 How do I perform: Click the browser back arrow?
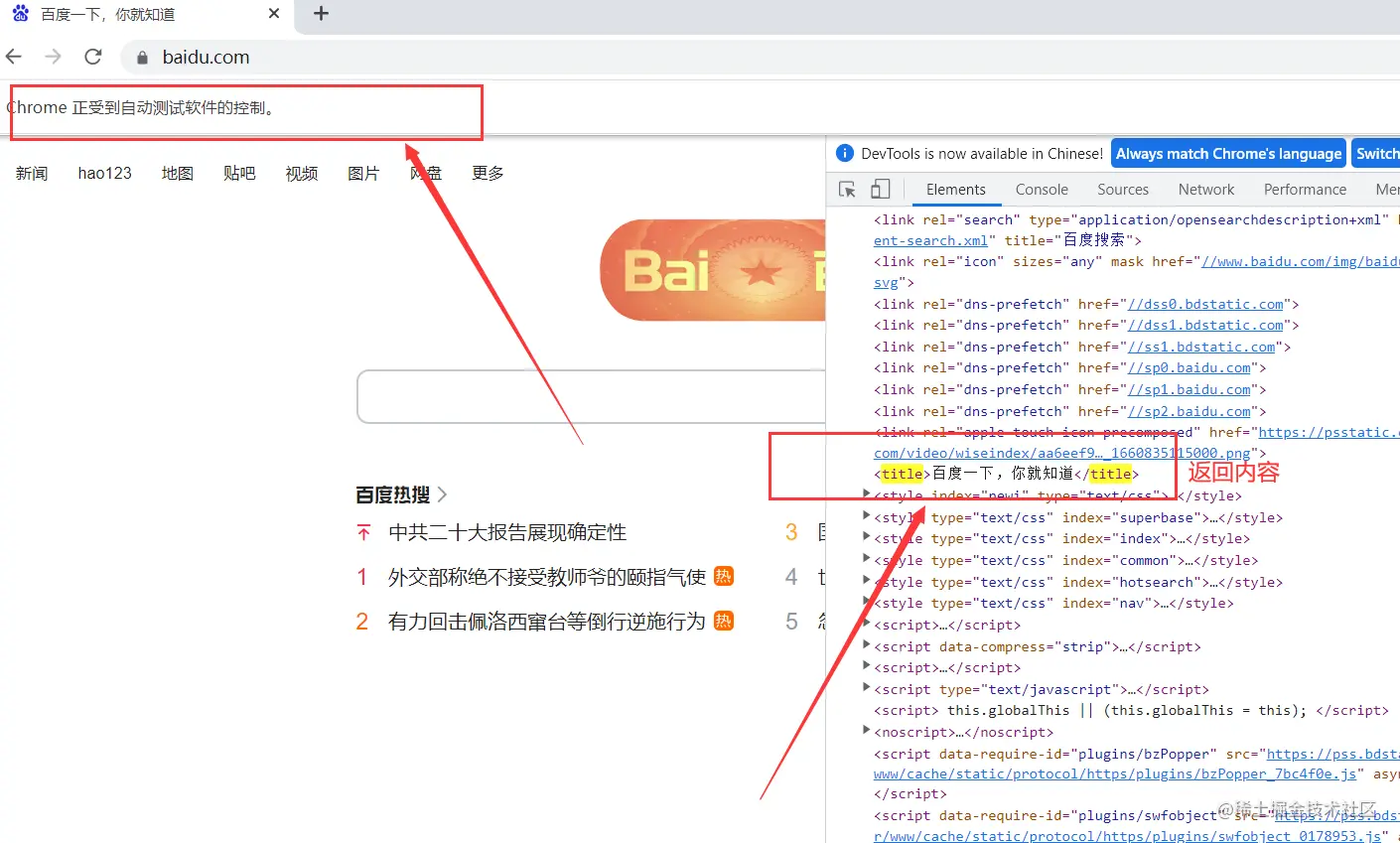click(14, 57)
